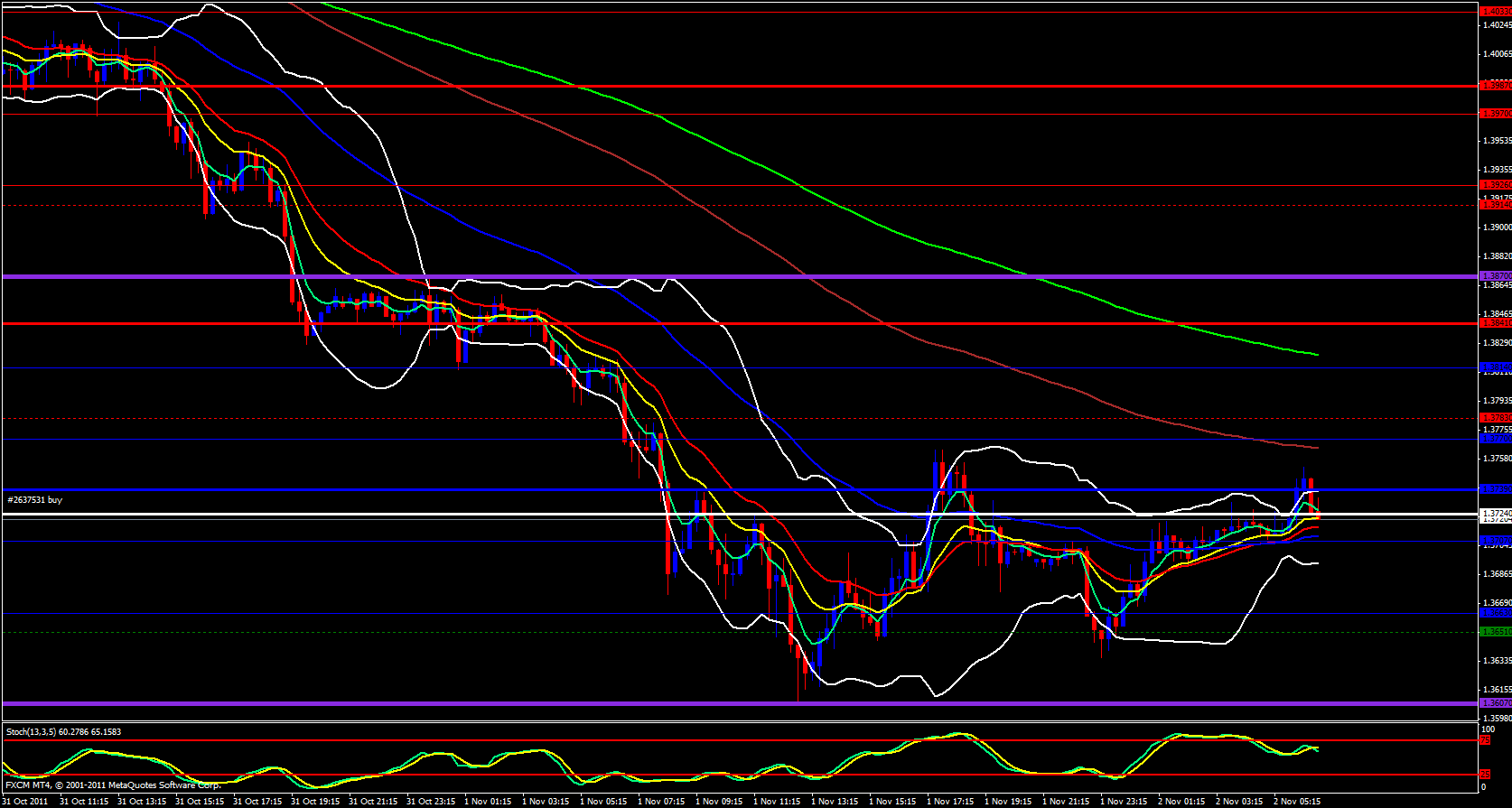Click the lower purple 1.3607 price tag
The height and width of the screenshot is (808, 1512).
click(1495, 702)
